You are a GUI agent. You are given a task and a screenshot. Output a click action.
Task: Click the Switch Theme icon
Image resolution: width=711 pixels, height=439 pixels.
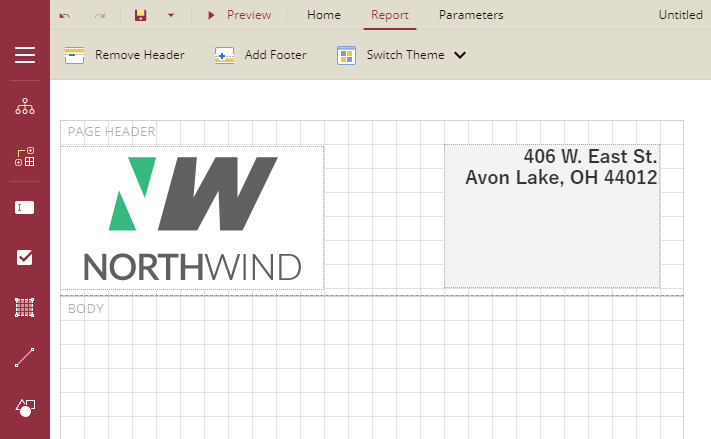346,55
